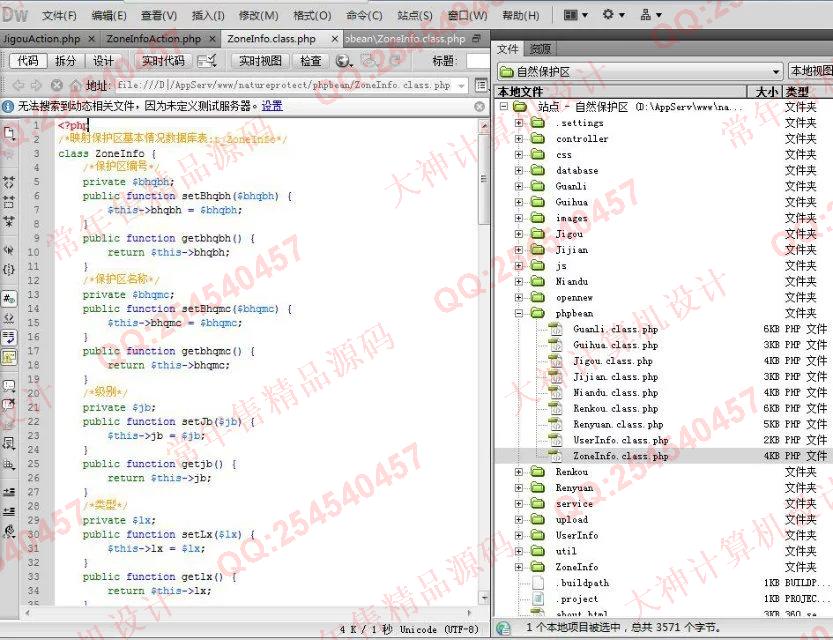
Task: Expand the controller folder
Action: click(519, 139)
